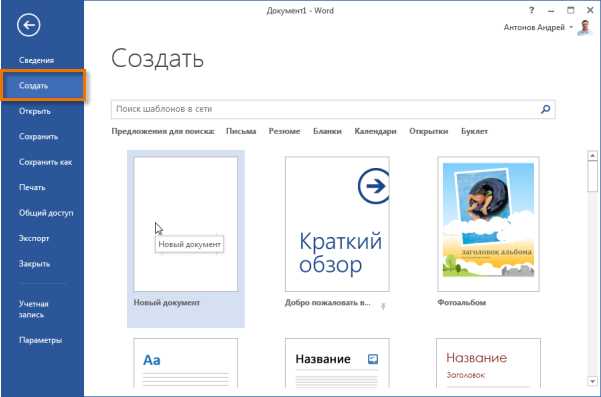Open Параметры options
601x397 pixels.
[40, 340]
